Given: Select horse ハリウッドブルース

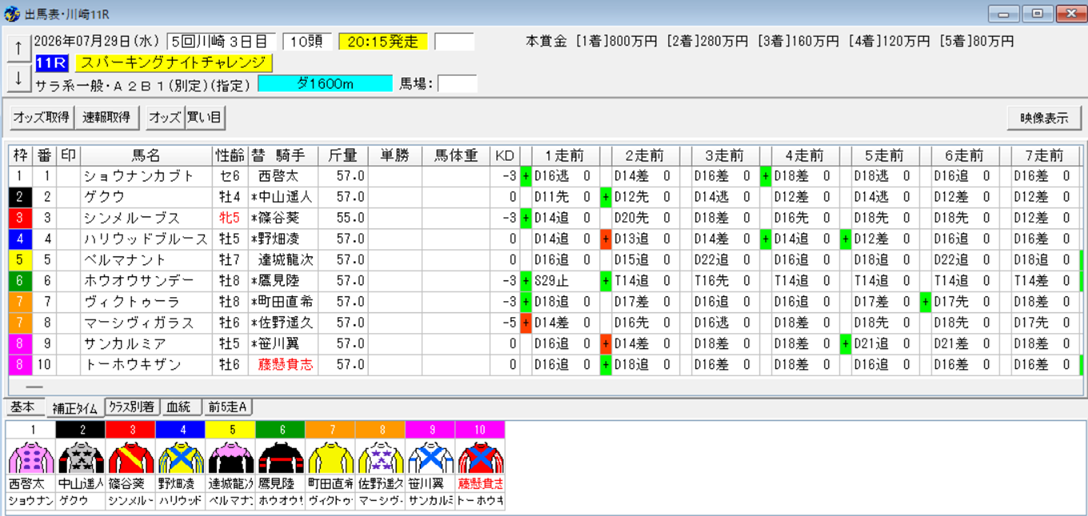Looking at the screenshot, I should pos(146,239).
